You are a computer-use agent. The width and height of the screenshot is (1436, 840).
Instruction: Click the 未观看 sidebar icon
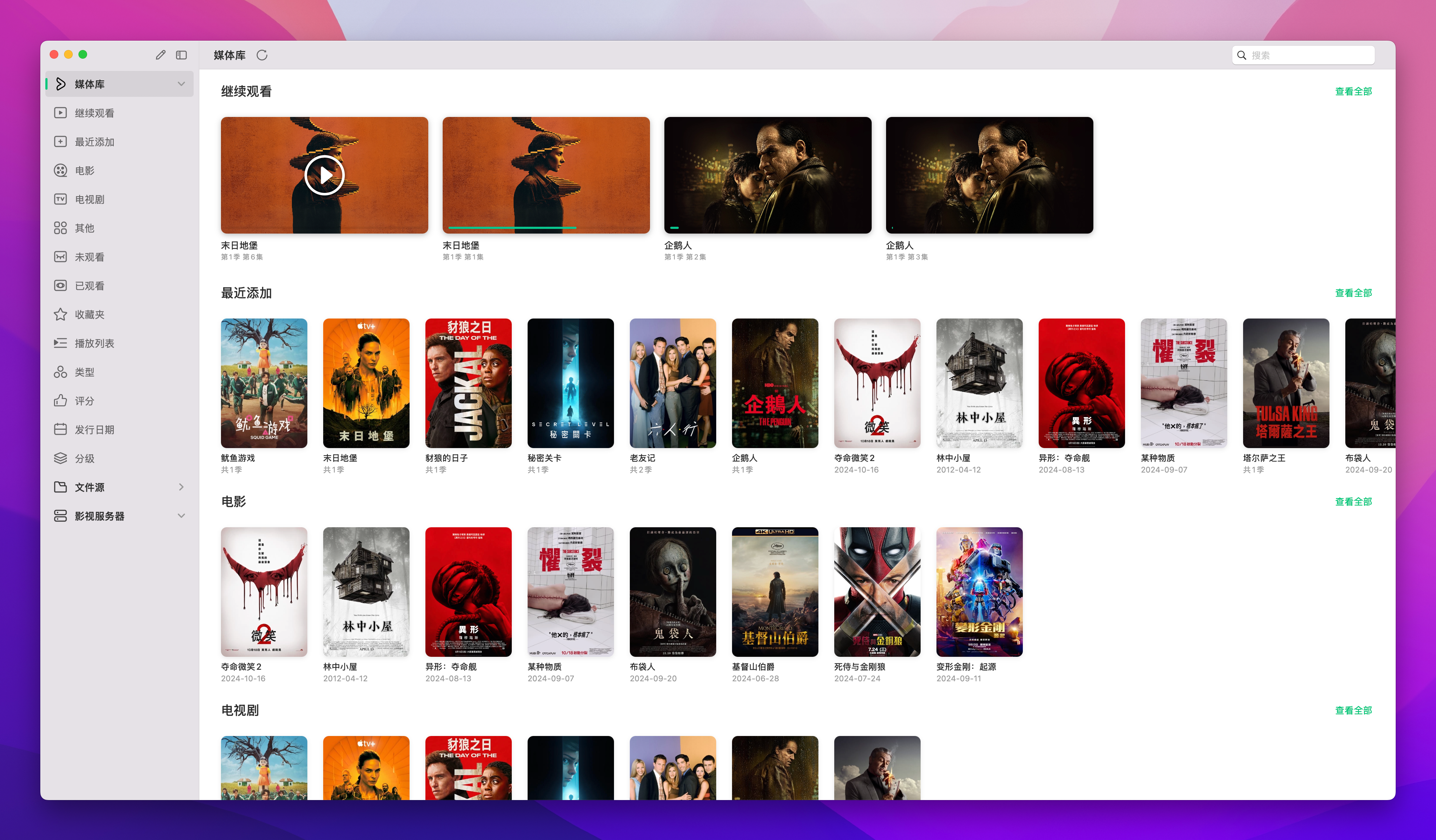tap(60, 257)
